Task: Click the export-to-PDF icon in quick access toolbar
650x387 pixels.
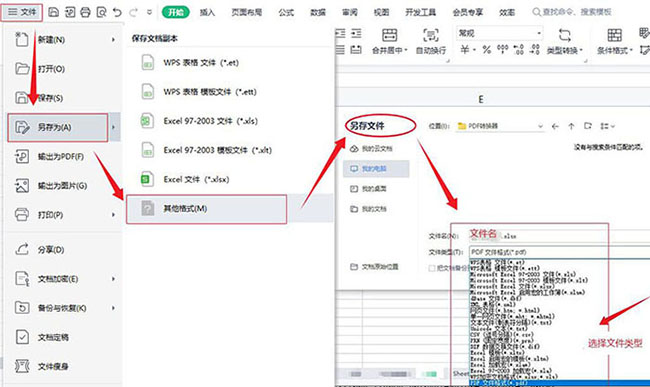Action: tap(70, 12)
